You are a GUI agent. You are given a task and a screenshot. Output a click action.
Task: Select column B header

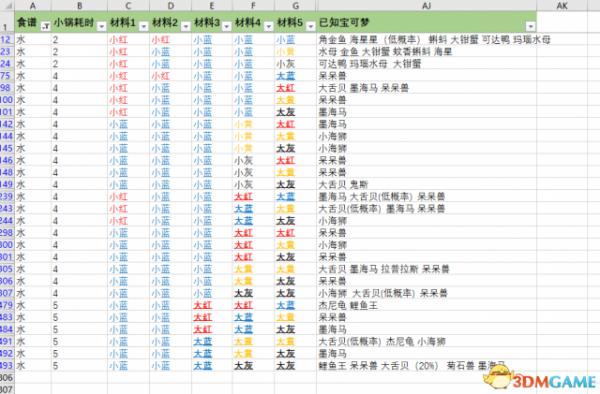79,5
